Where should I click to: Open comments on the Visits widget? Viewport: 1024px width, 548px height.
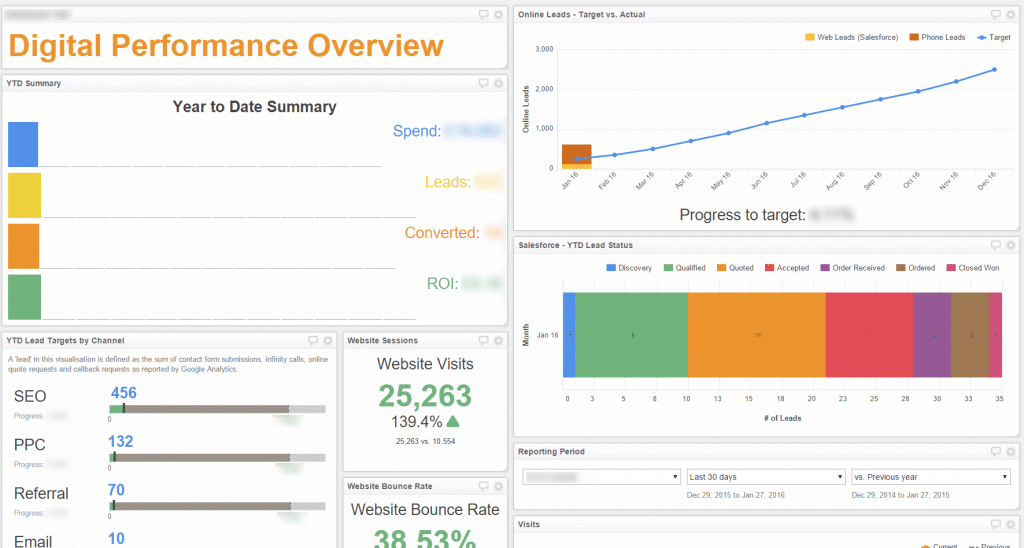coord(995,524)
